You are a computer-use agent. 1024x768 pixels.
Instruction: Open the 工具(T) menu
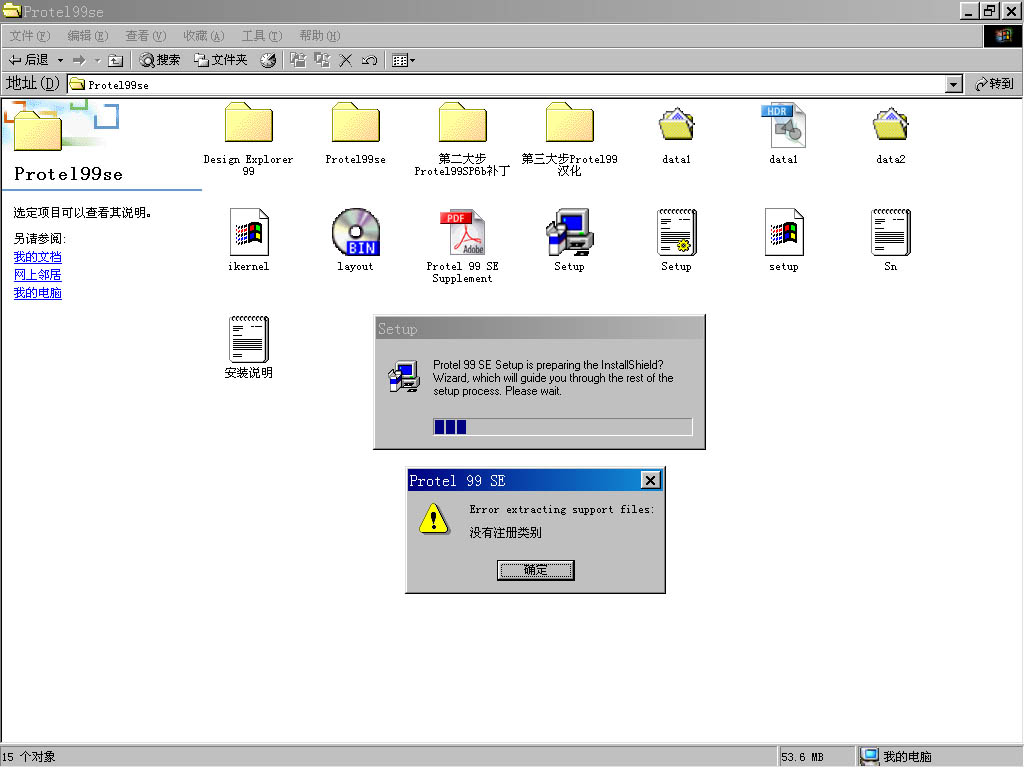click(x=262, y=36)
